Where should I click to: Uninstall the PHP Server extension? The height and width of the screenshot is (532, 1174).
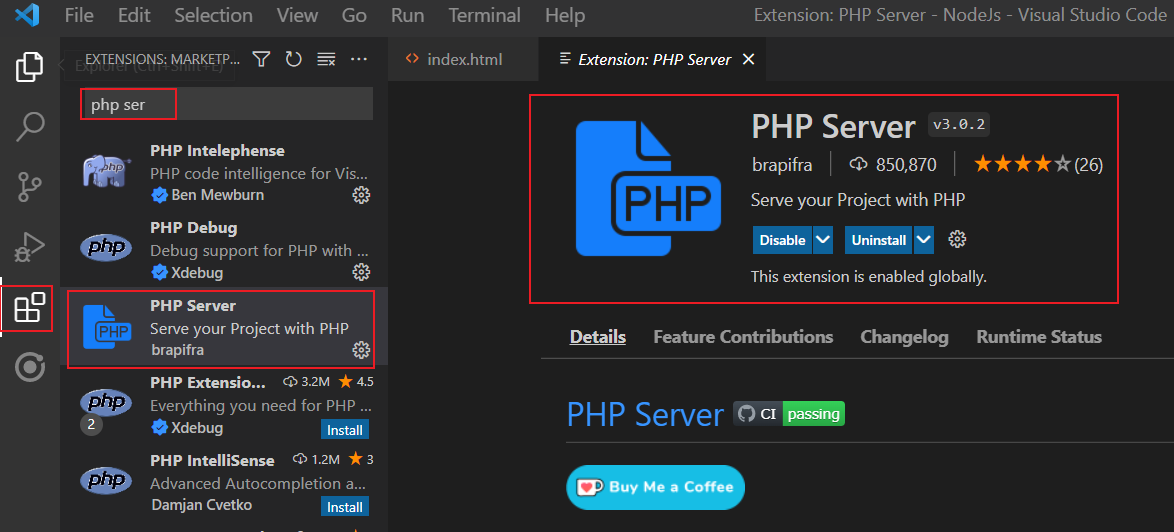click(879, 240)
